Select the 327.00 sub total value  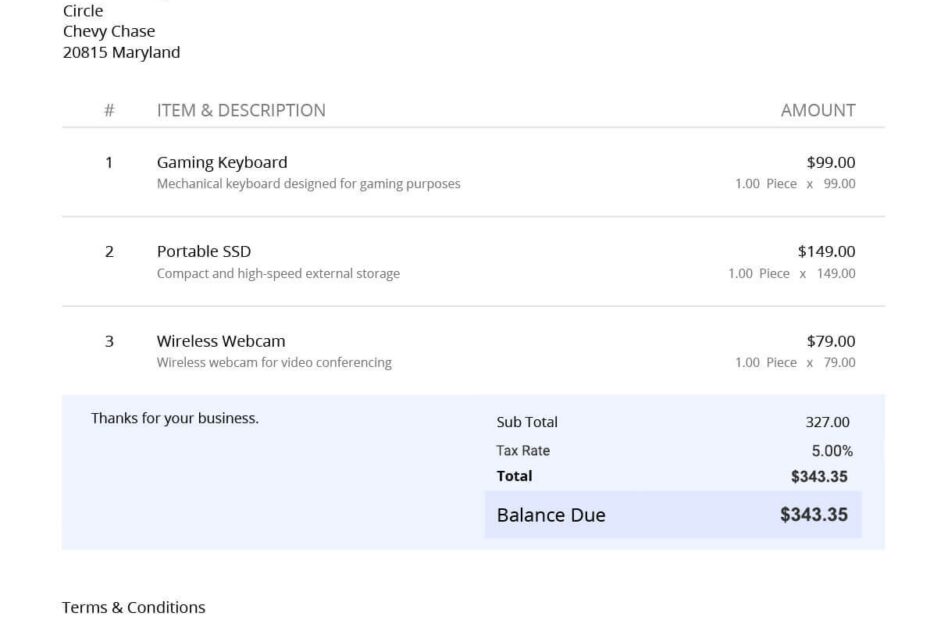(x=828, y=422)
